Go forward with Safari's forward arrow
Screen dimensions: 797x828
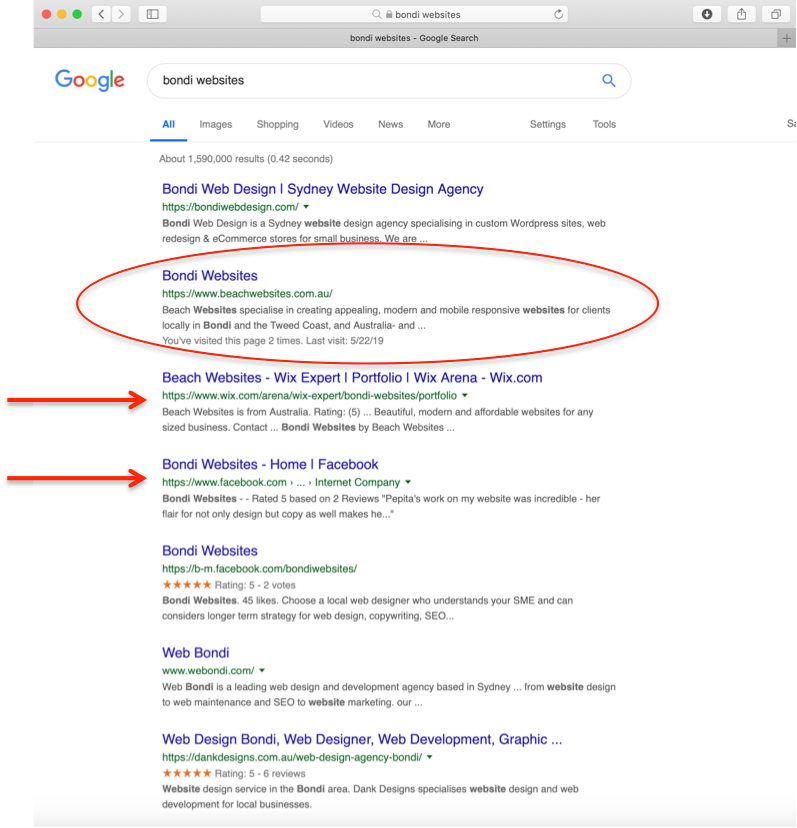[x=121, y=14]
